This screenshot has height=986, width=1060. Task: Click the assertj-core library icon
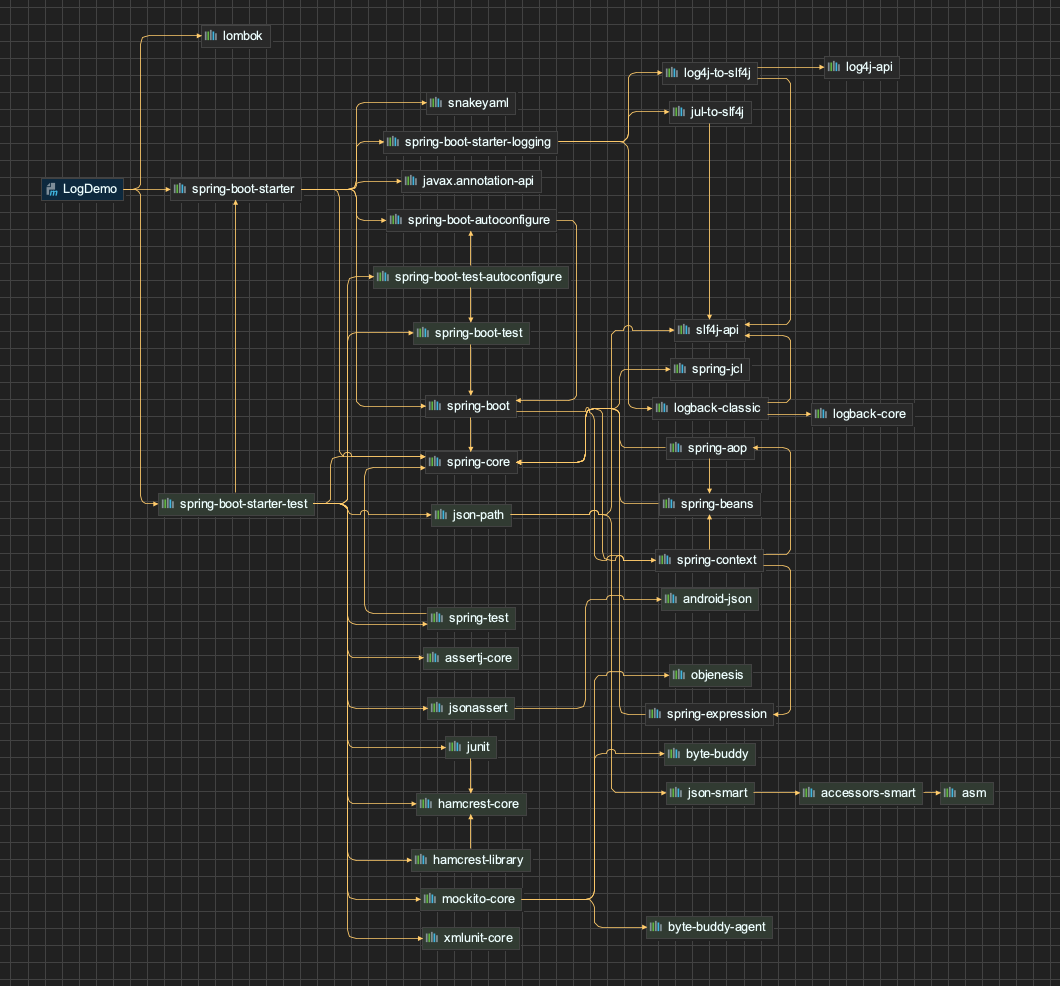[433, 658]
